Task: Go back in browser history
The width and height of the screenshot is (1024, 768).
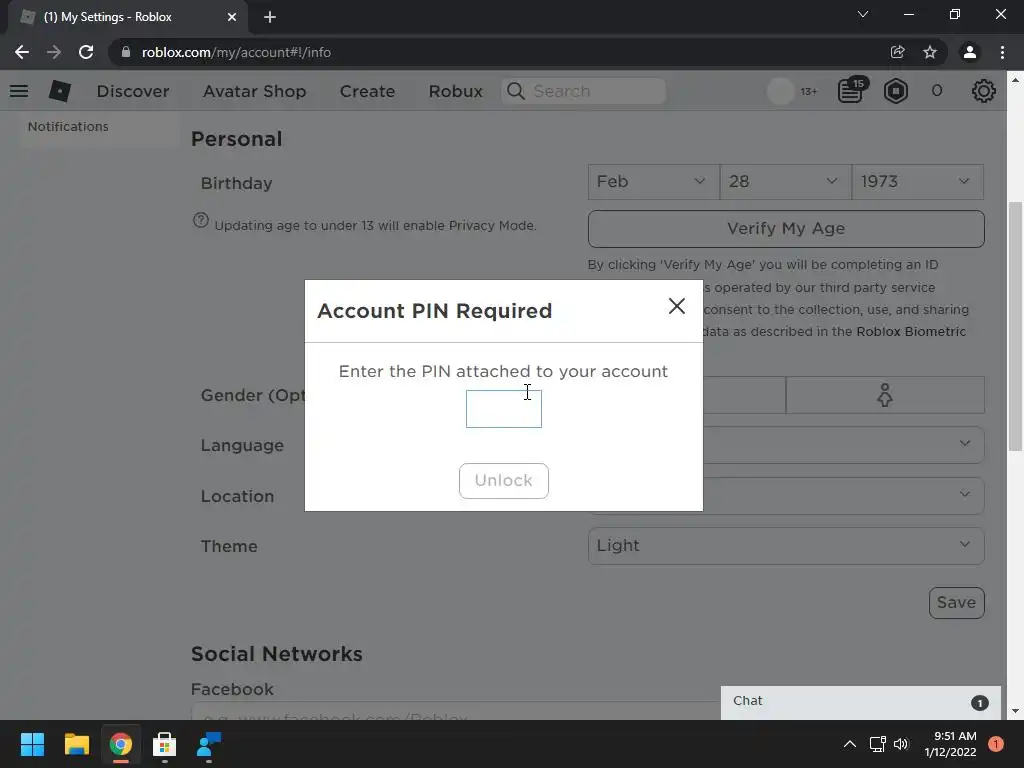Action: point(22,52)
